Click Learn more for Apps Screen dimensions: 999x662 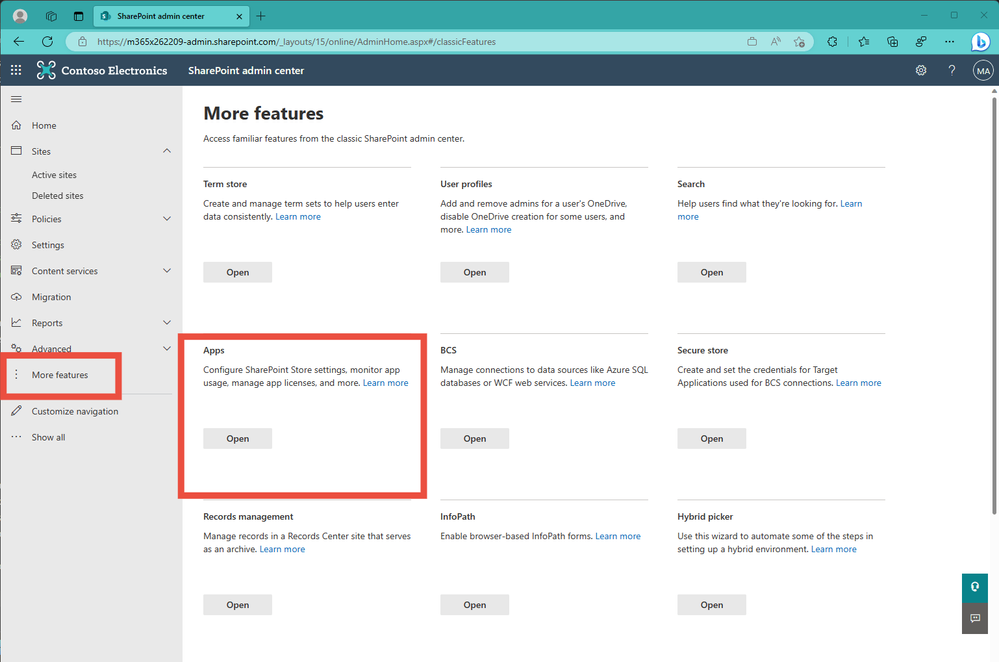pos(385,383)
